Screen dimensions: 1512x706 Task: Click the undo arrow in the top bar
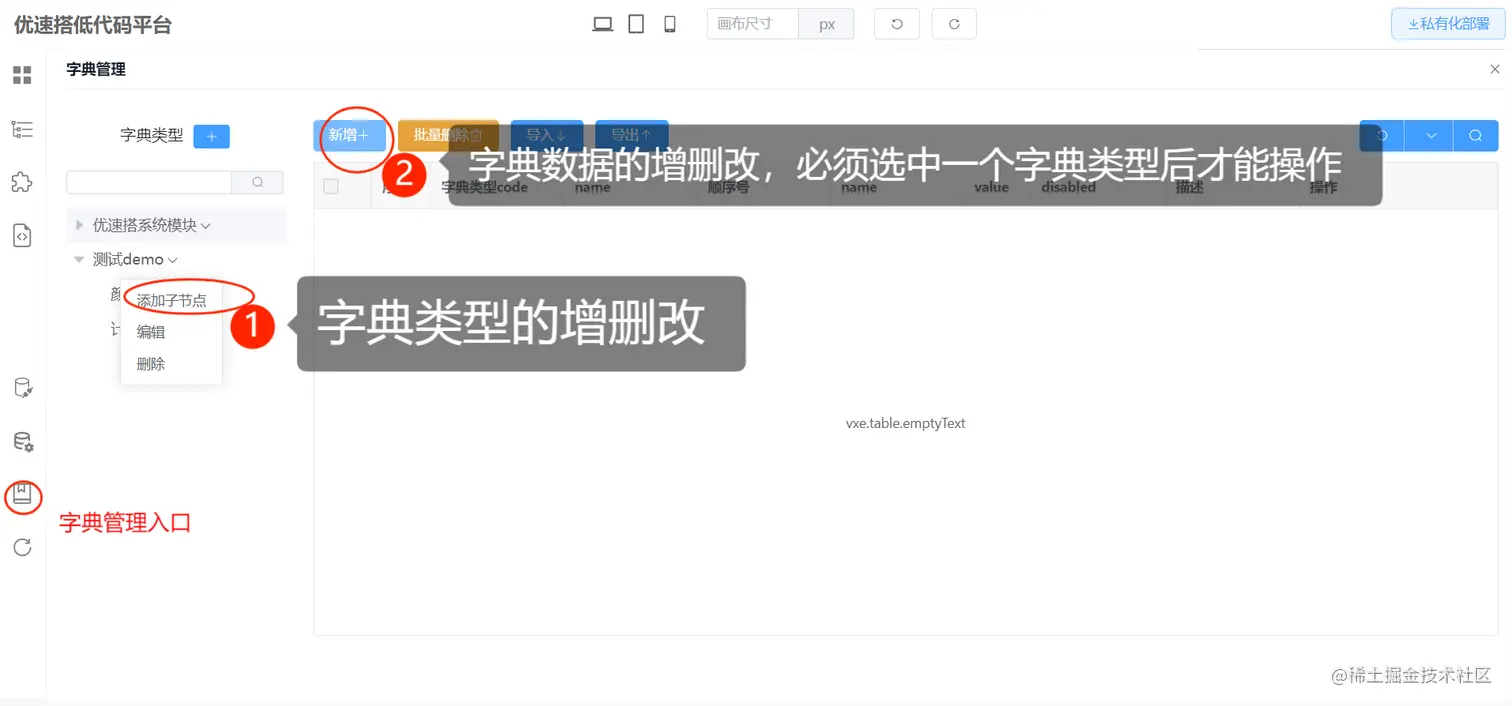tap(896, 23)
